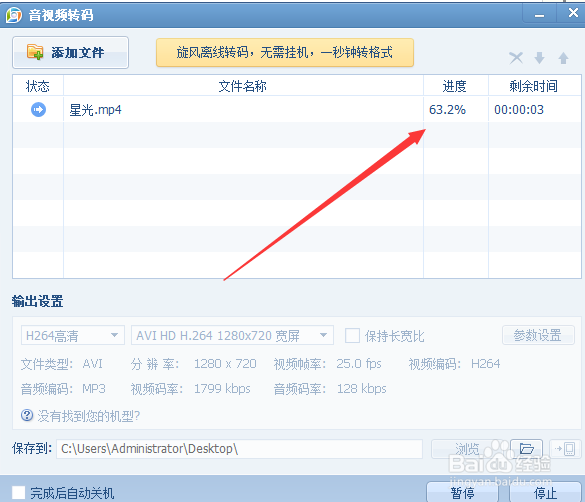Click the 文件类型: AVI label
585x502 pixels.
click(x=62, y=364)
